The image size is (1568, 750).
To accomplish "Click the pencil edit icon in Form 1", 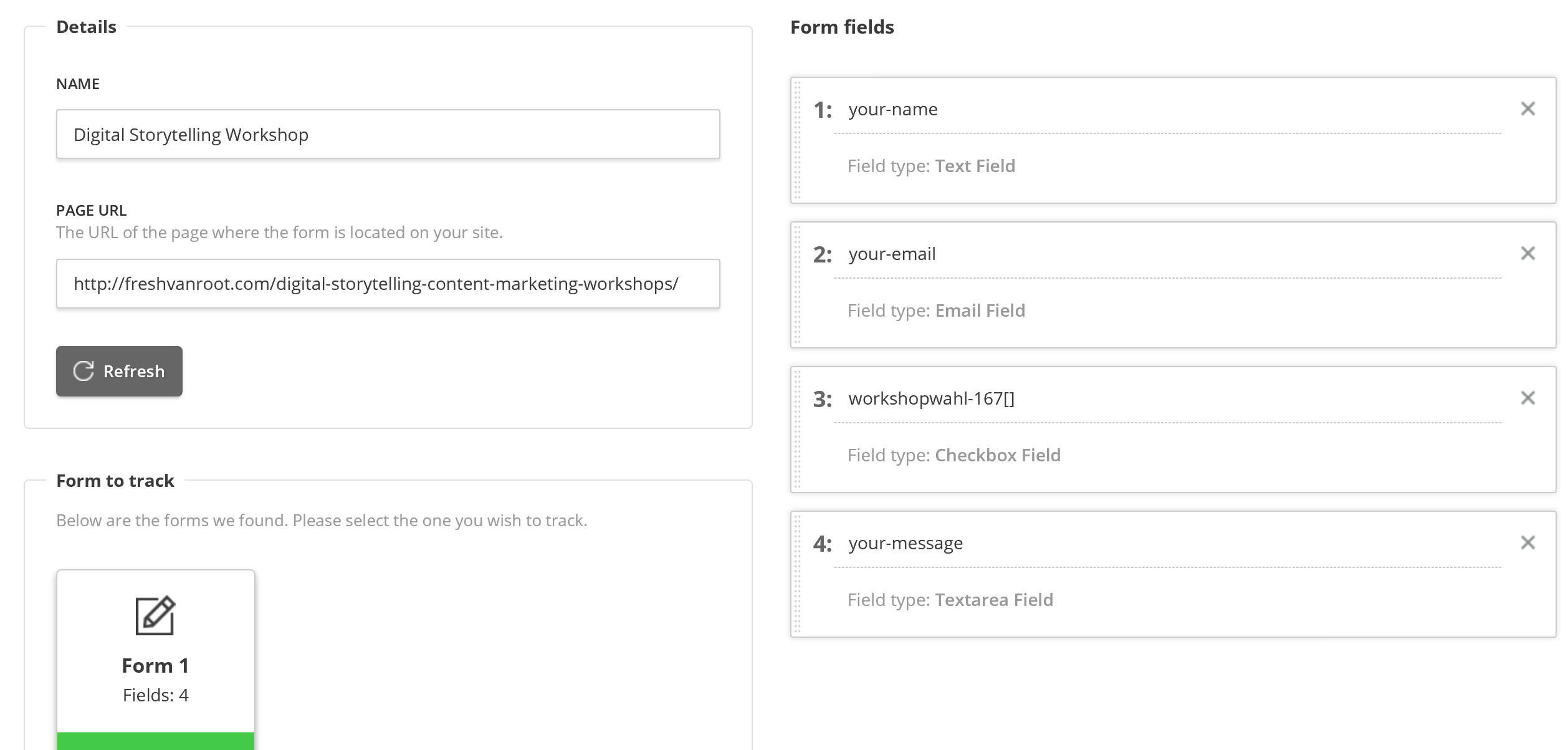I will (x=155, y=616).
